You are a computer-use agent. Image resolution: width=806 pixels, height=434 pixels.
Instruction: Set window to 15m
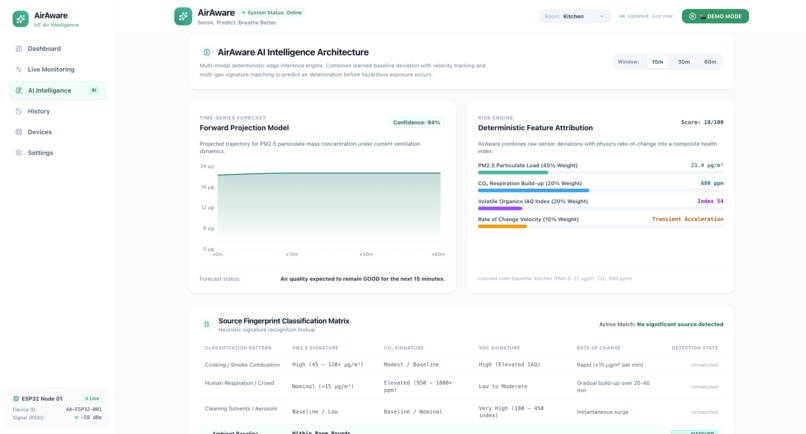point(657,62)
